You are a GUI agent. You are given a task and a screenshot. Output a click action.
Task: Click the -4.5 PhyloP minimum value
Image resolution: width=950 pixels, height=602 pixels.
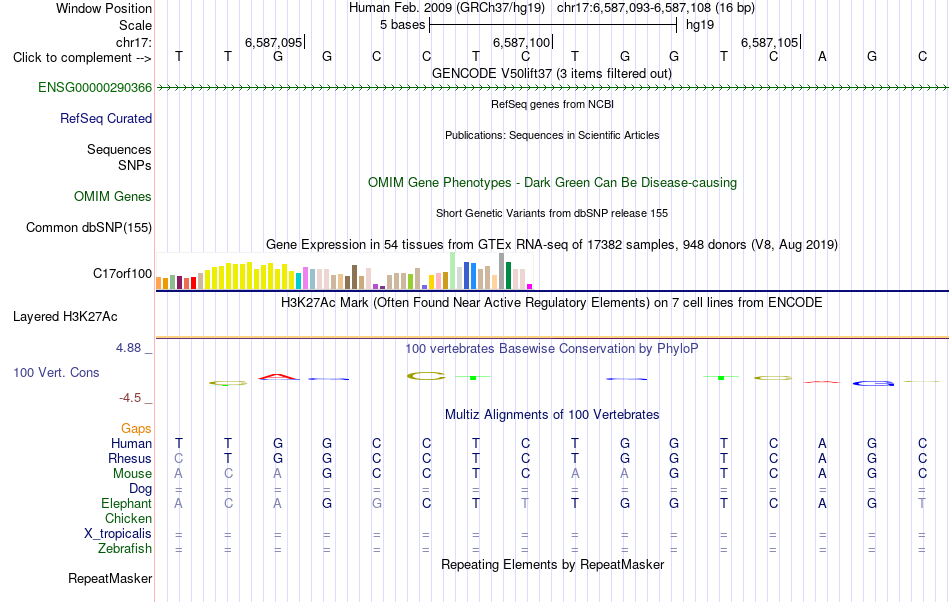coord(130,398)
